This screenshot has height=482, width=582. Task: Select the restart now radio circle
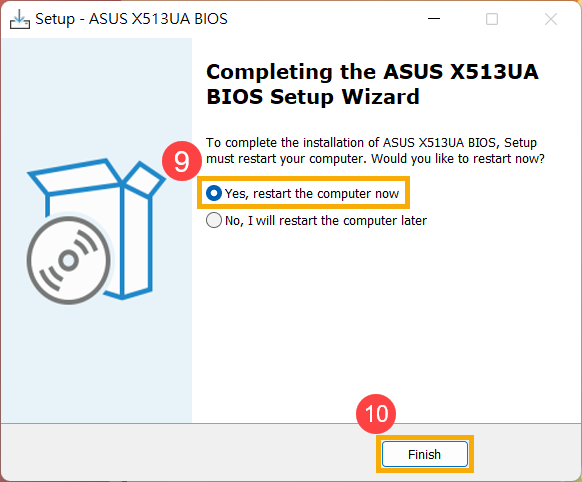point(214,193)
